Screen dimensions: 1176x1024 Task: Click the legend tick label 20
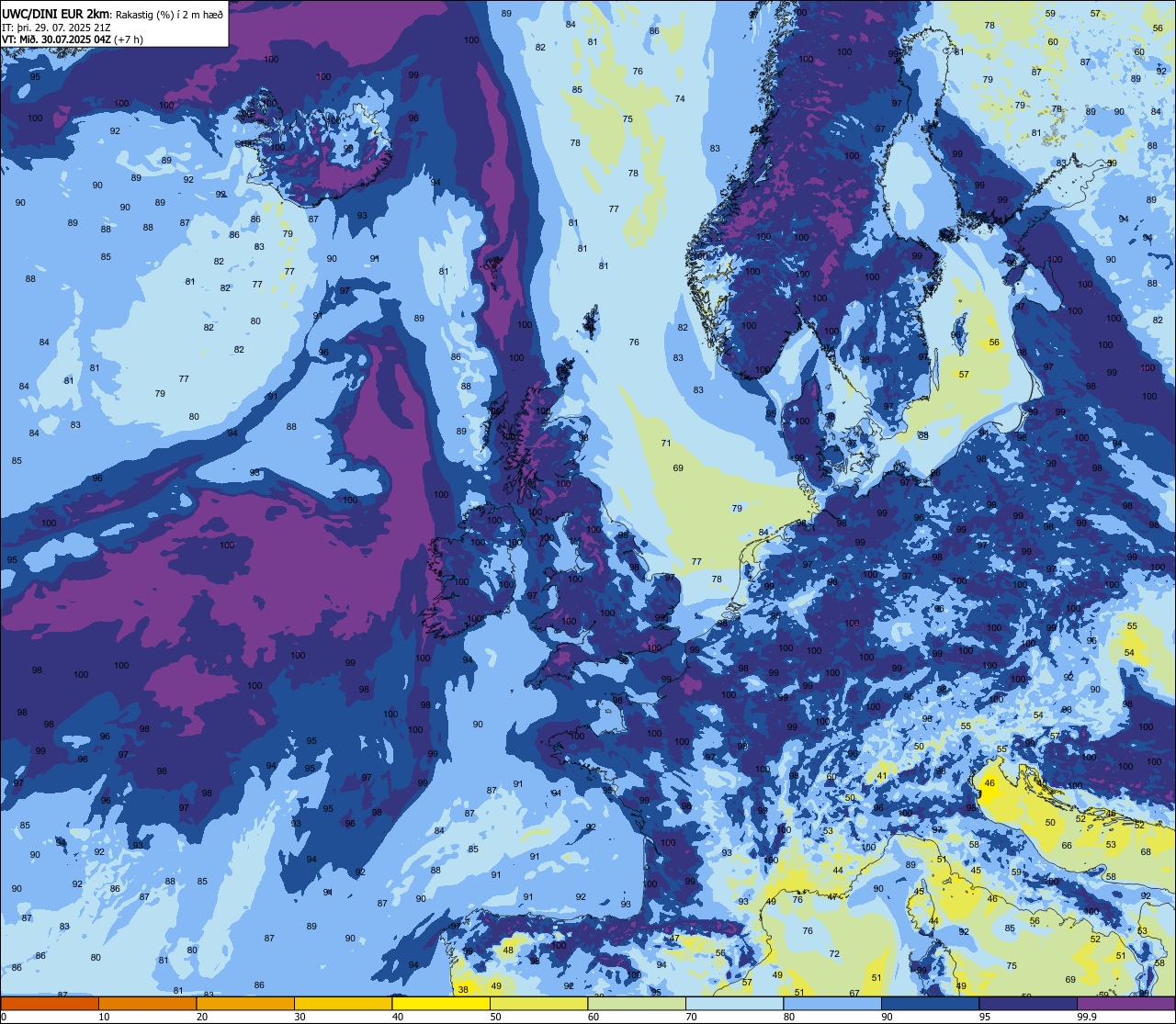(x=202, y=1017)
